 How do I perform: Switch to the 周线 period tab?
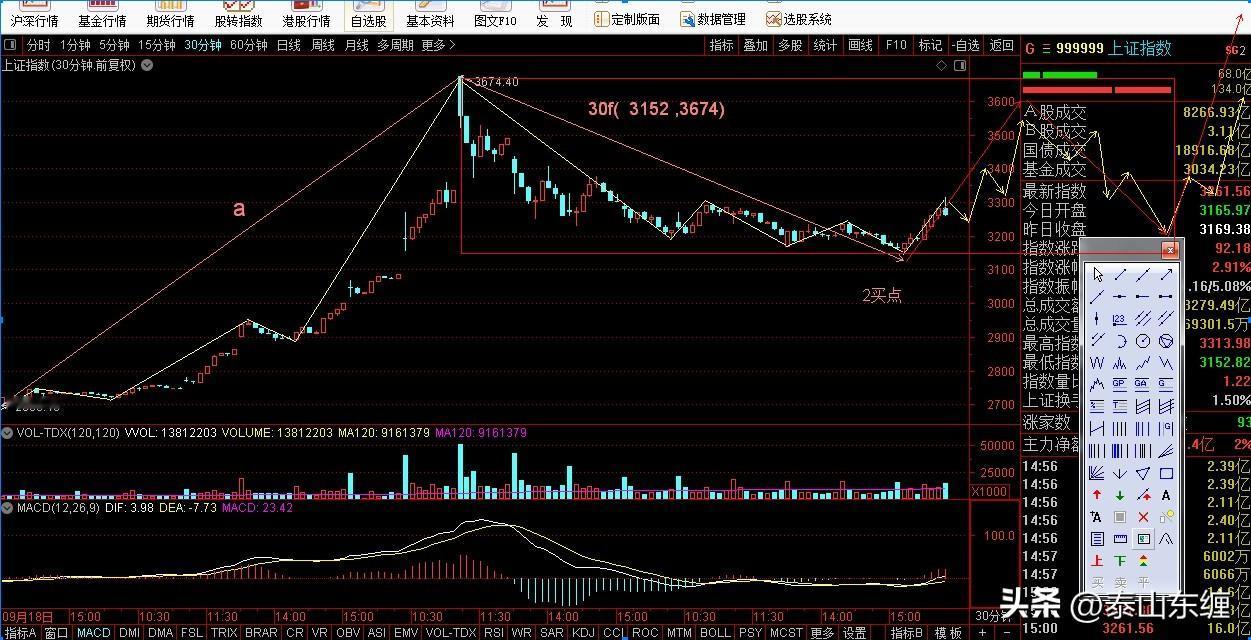point(322,45)
